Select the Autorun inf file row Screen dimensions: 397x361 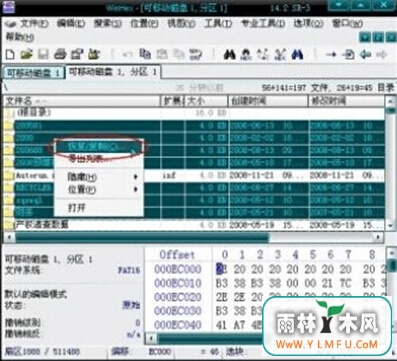coord(195,175)
